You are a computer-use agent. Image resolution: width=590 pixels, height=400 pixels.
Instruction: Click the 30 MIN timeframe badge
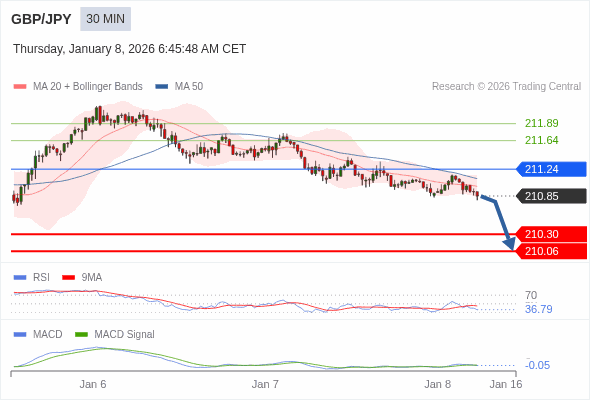(x=105, y=19)
